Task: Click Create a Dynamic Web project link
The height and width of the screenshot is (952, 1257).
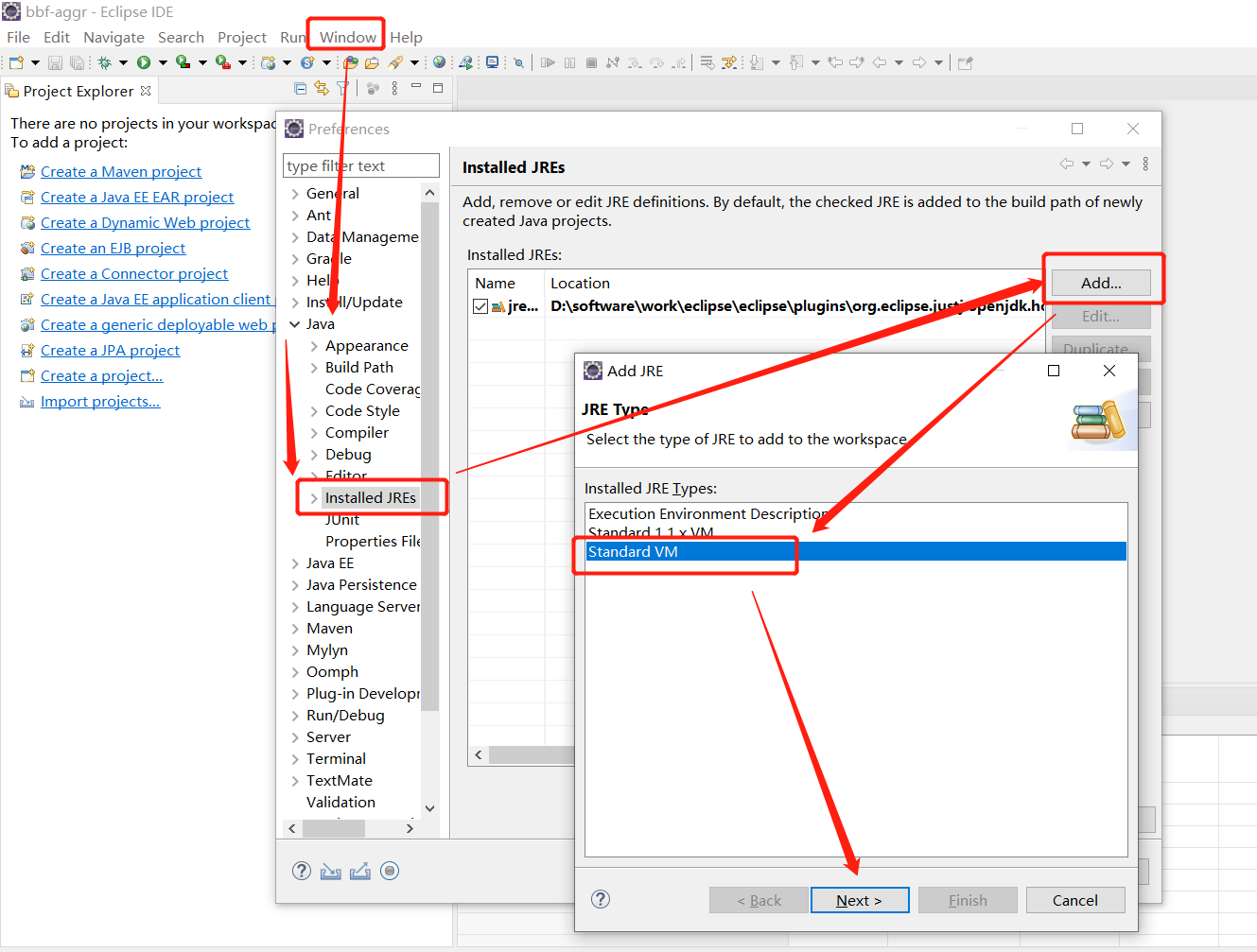Action: tap(145, 222)
